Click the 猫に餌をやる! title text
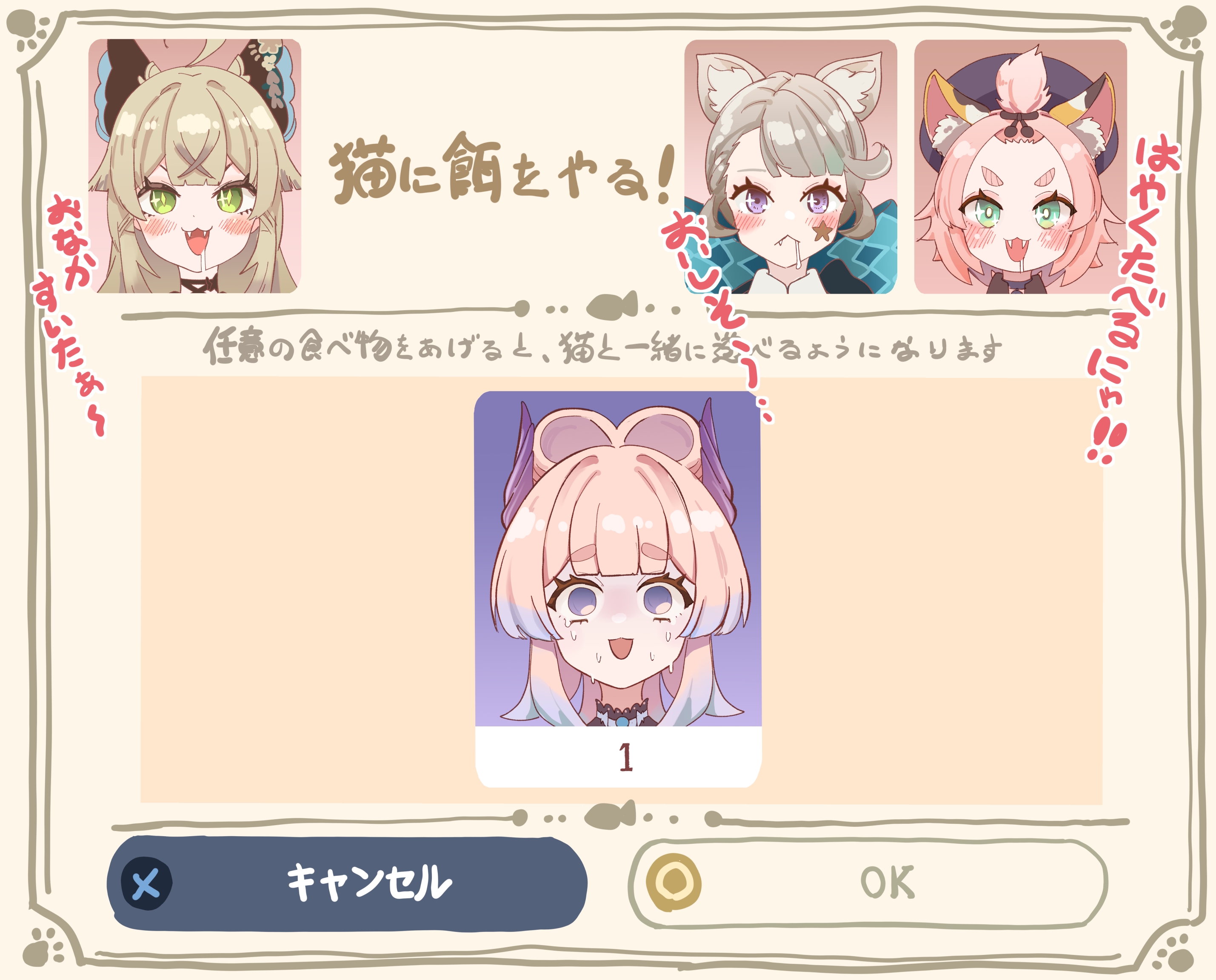This screenshot has height=980, width=1216. click(x=501, y=168)
